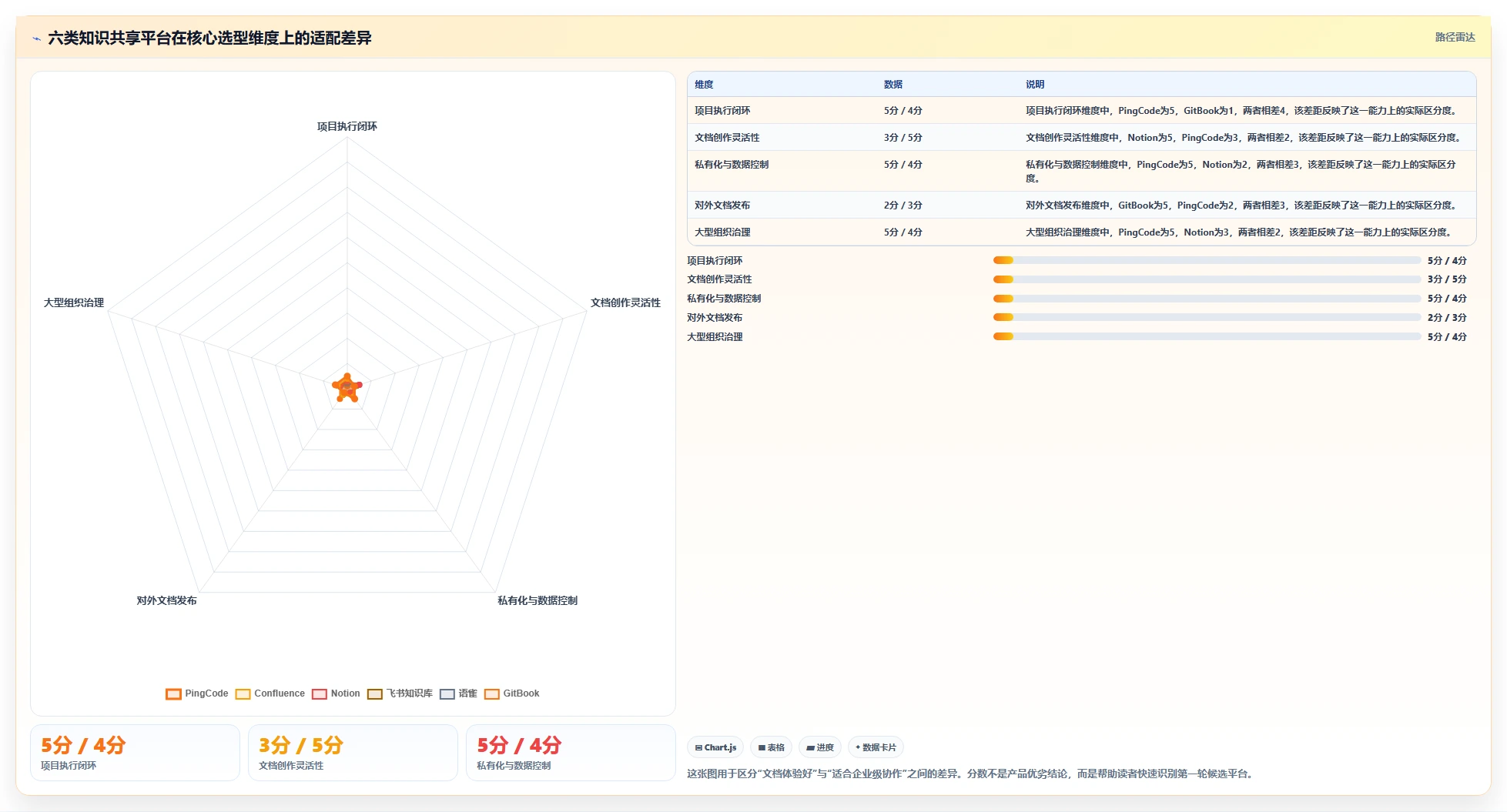Open the 文档创作灵活性 stat card
The image size is (1507, 812).
(x=353, y=753)
